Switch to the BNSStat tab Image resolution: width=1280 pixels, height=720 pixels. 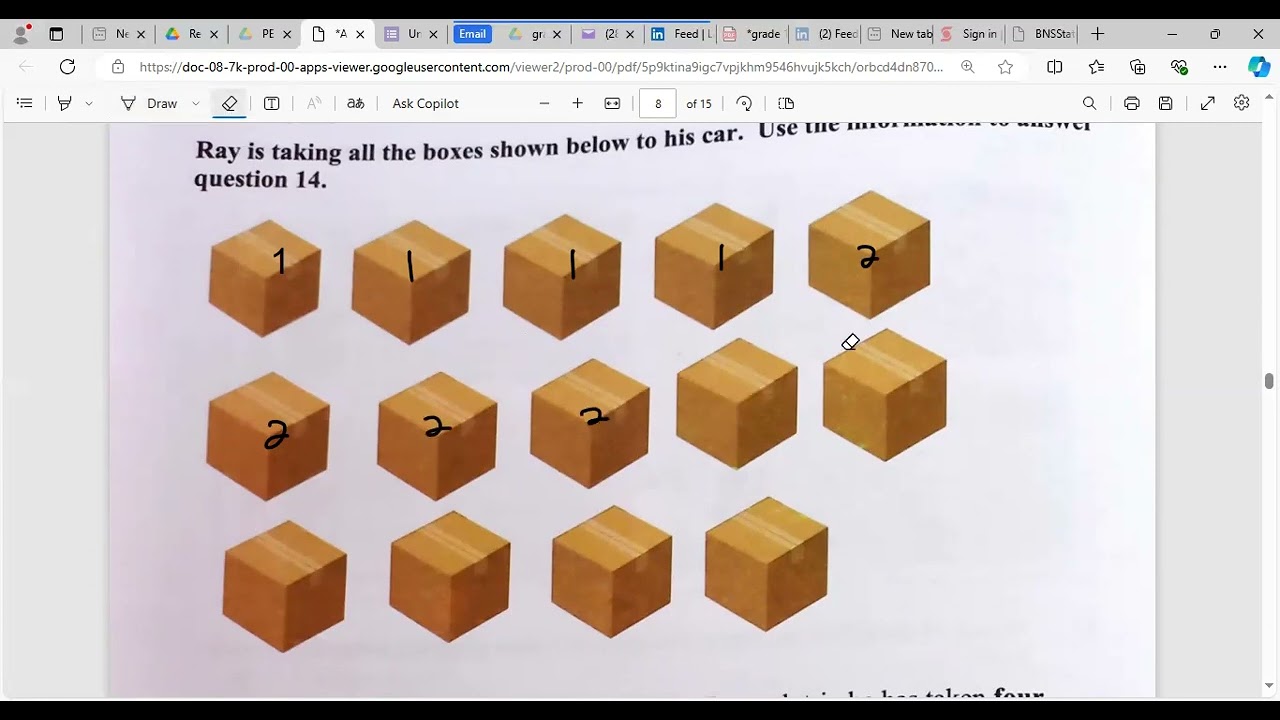click(1044, 34)
